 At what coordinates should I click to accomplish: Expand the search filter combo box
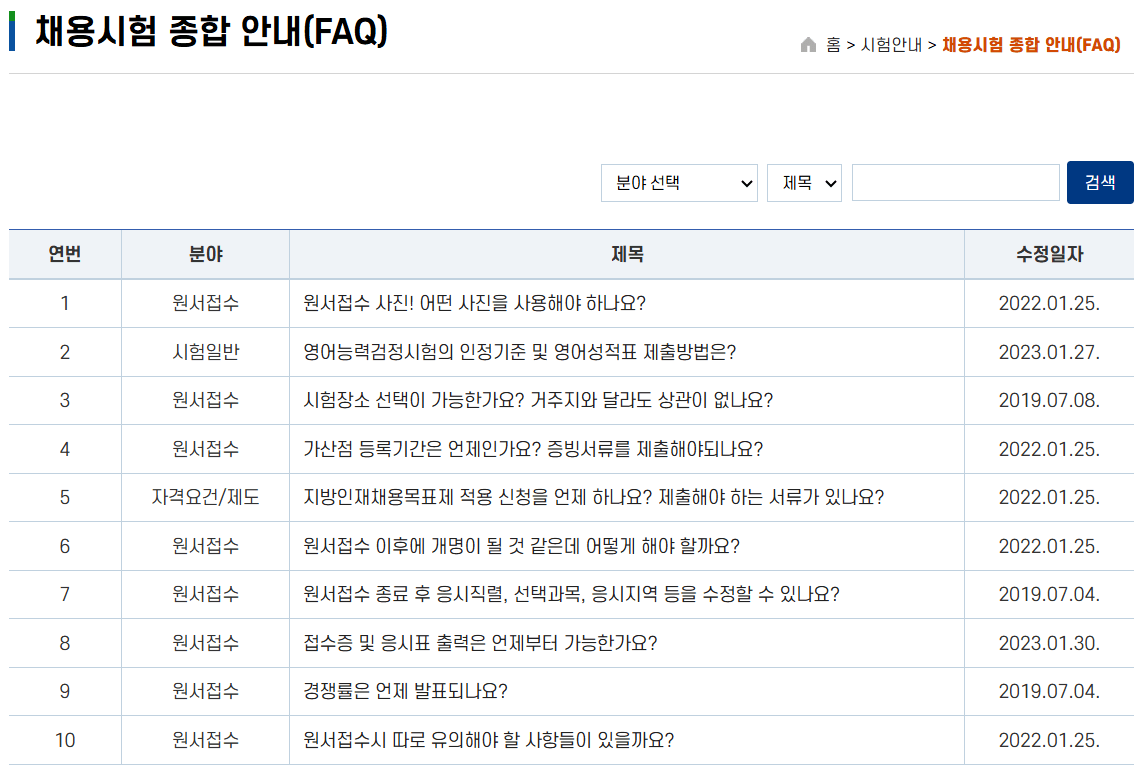[679, 182]
